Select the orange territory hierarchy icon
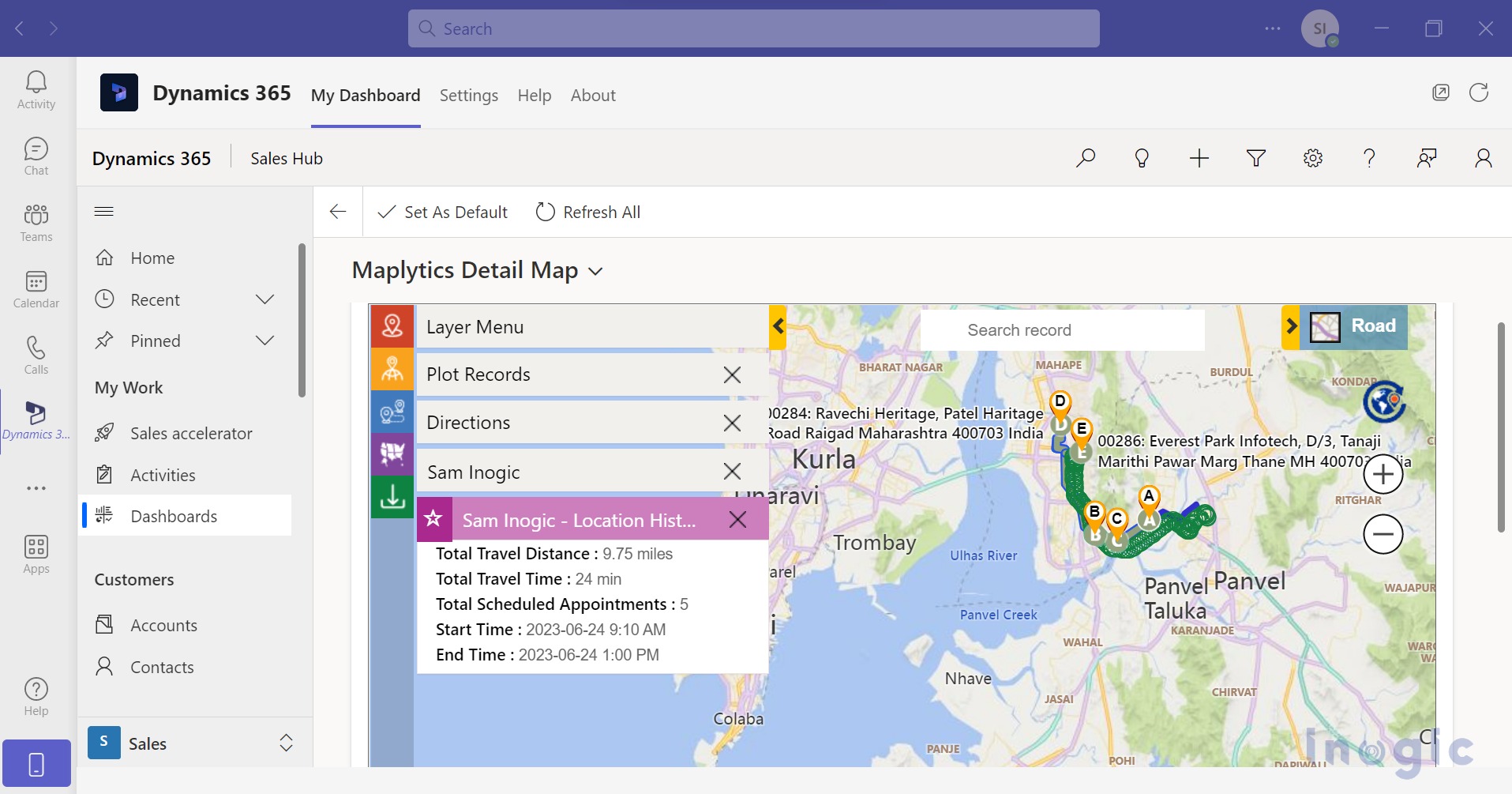The image size is (1512, 794). tap(392, 369)
